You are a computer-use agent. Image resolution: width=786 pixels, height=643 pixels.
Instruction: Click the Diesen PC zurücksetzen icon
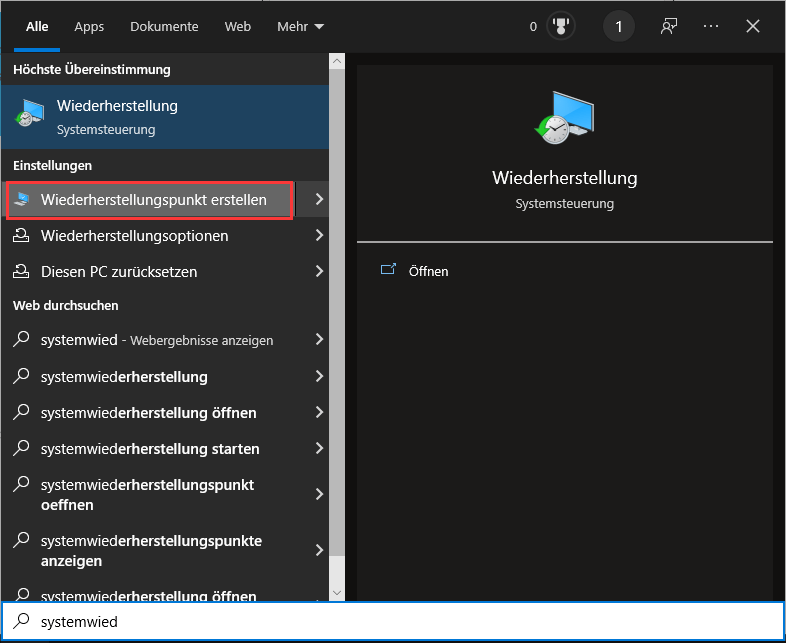22,271
